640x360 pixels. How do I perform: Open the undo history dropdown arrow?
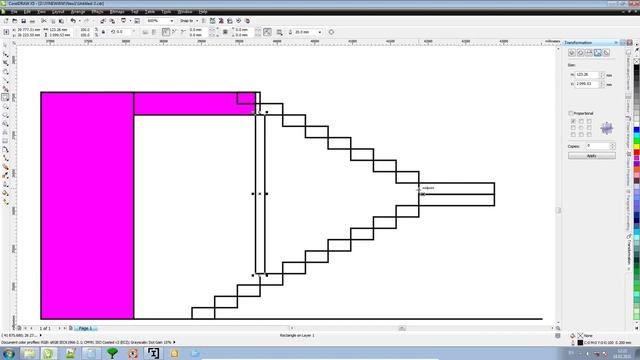coord(79,21)
